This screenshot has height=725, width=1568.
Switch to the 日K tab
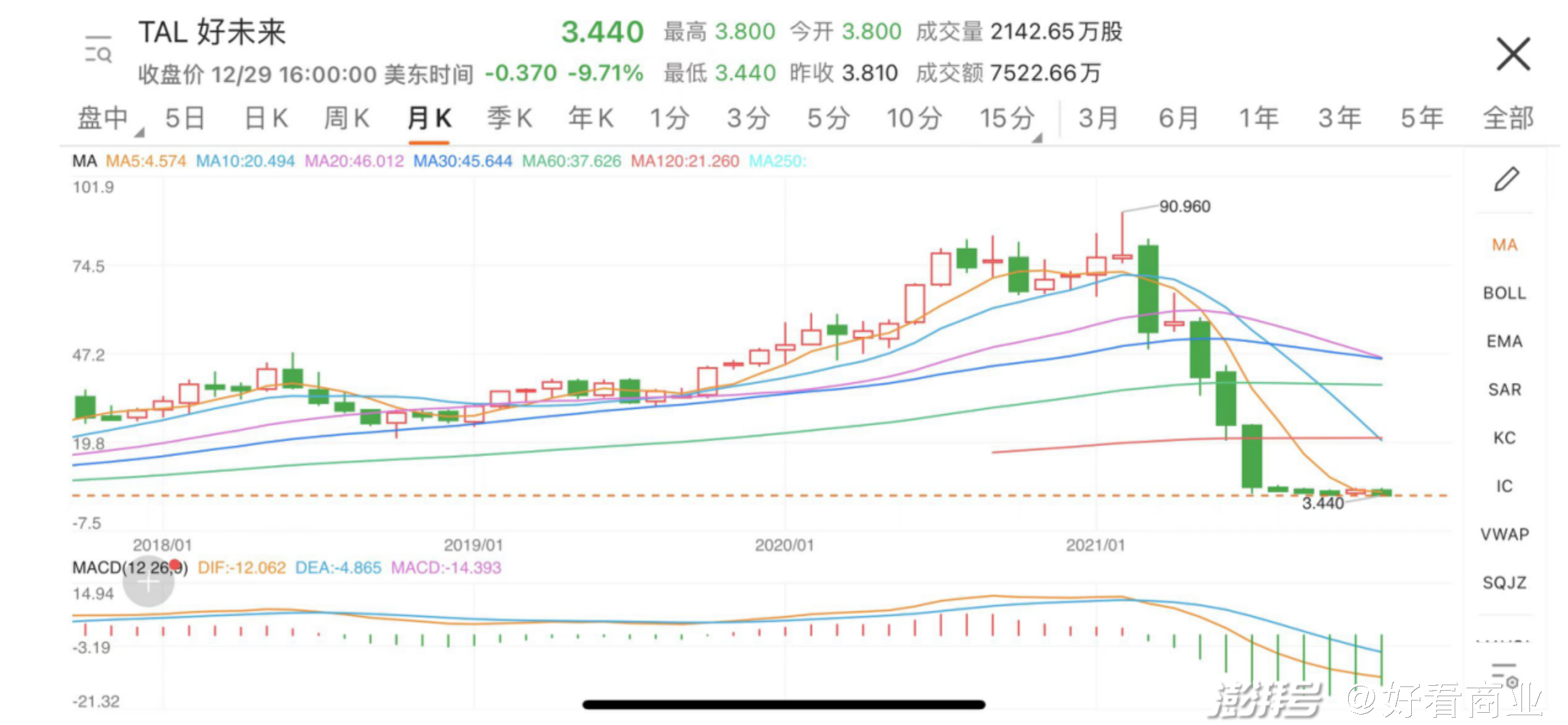(x=266, y=118)
